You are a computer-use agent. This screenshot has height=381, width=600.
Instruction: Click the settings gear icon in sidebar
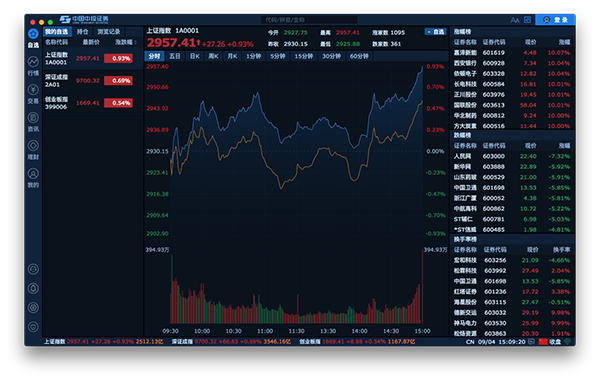click(33, 308)
